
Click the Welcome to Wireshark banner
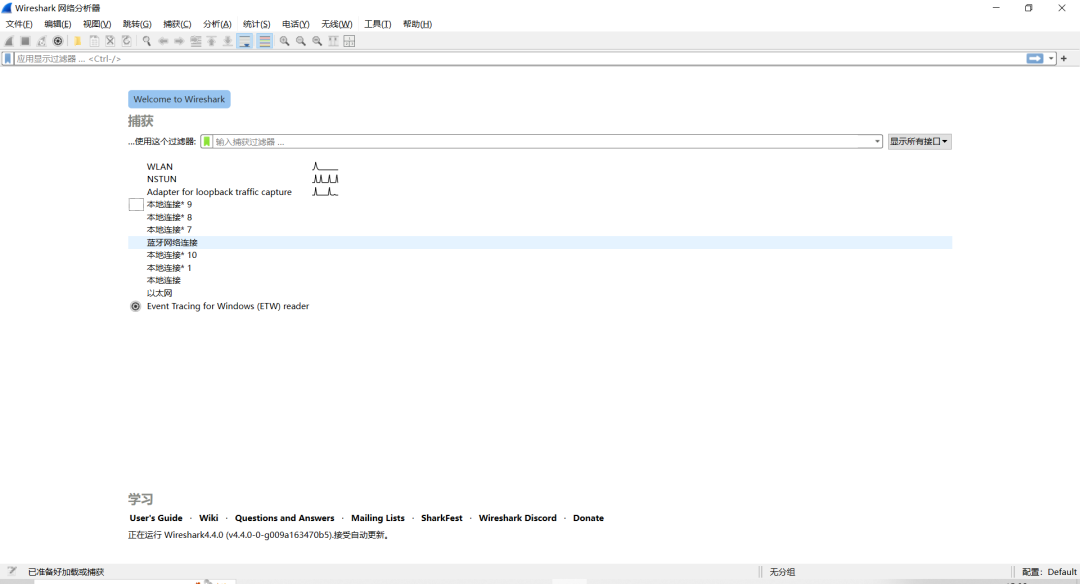pos(179,99)
